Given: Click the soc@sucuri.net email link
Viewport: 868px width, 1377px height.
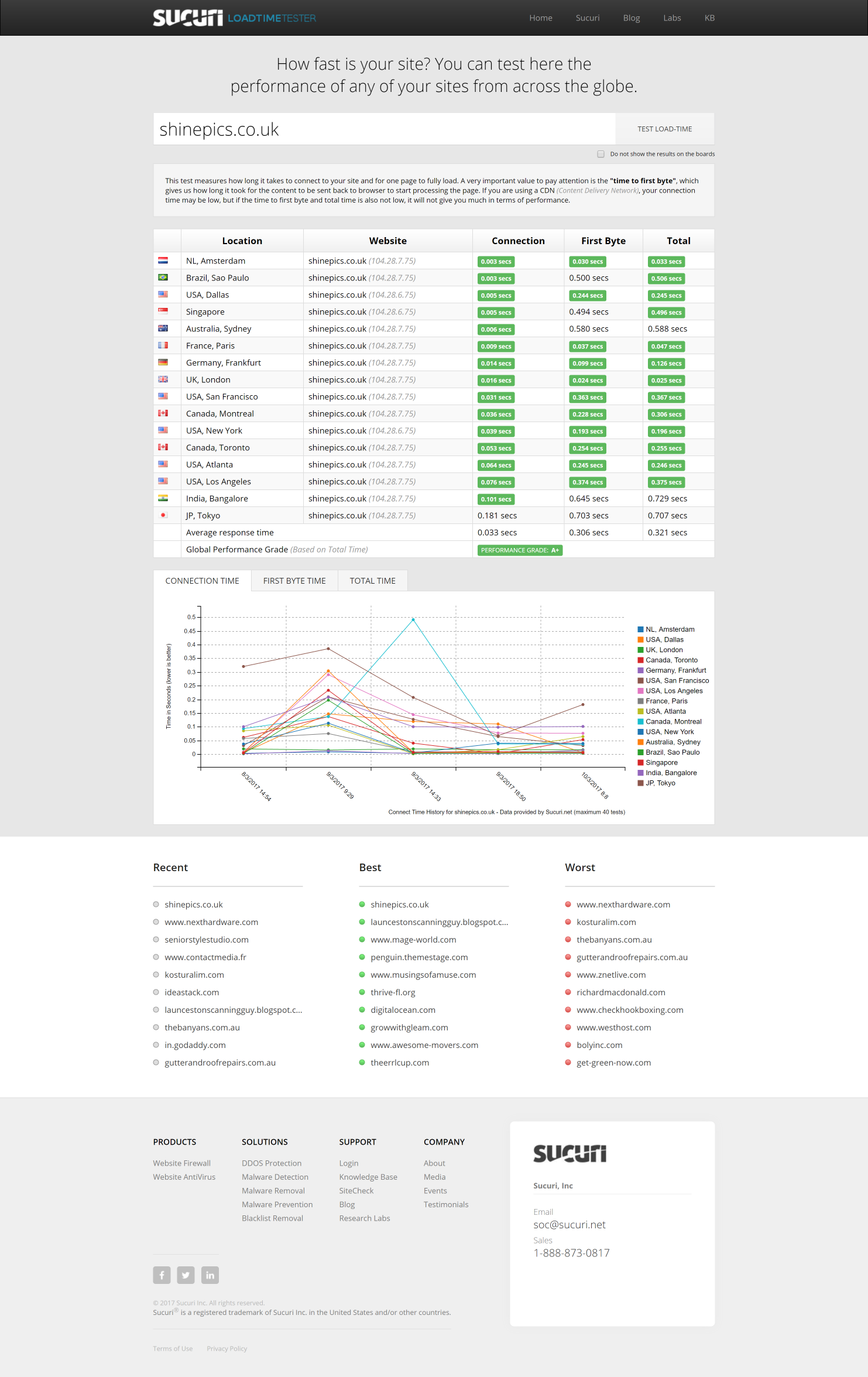Looking at the screenshot, I should tap(569, 1225).
